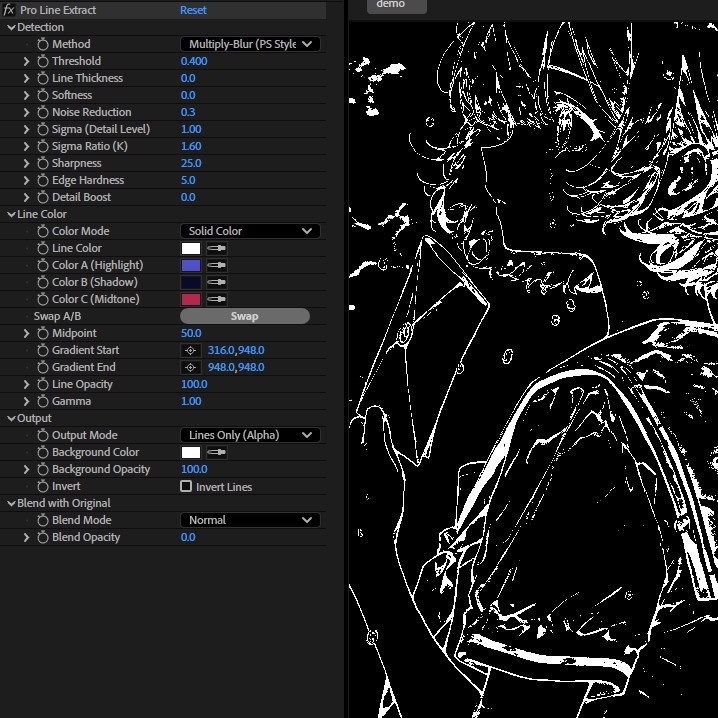Click the Detail Boost stopwatch icon
The width and height of the screenshot is (718, 718).
tap(43, 197)
